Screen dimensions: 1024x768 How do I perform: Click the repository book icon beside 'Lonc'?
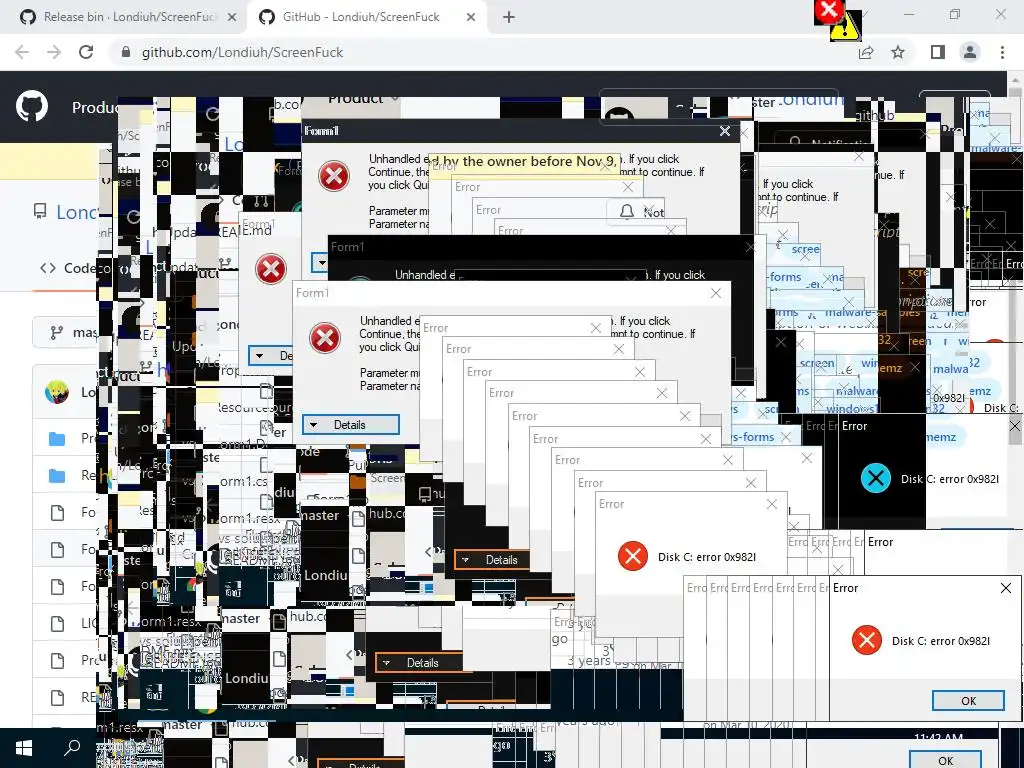[x=40, y=211]
